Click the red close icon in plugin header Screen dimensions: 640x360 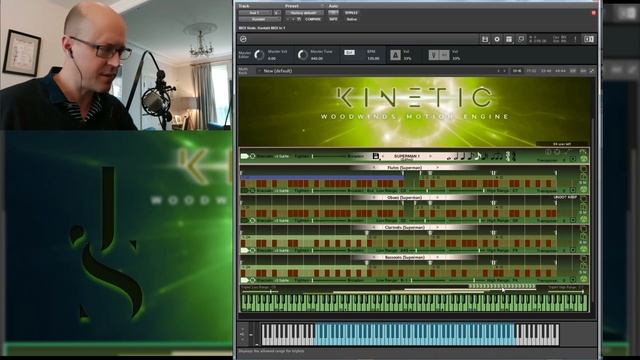coord(593,13)
